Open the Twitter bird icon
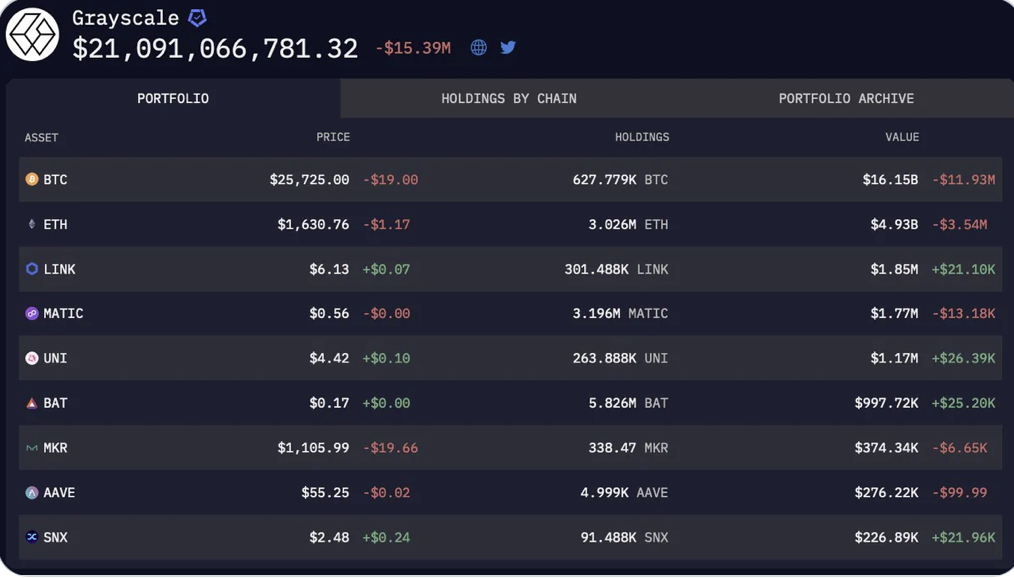This screenshot has width=1014, height=578. (508, 47)
